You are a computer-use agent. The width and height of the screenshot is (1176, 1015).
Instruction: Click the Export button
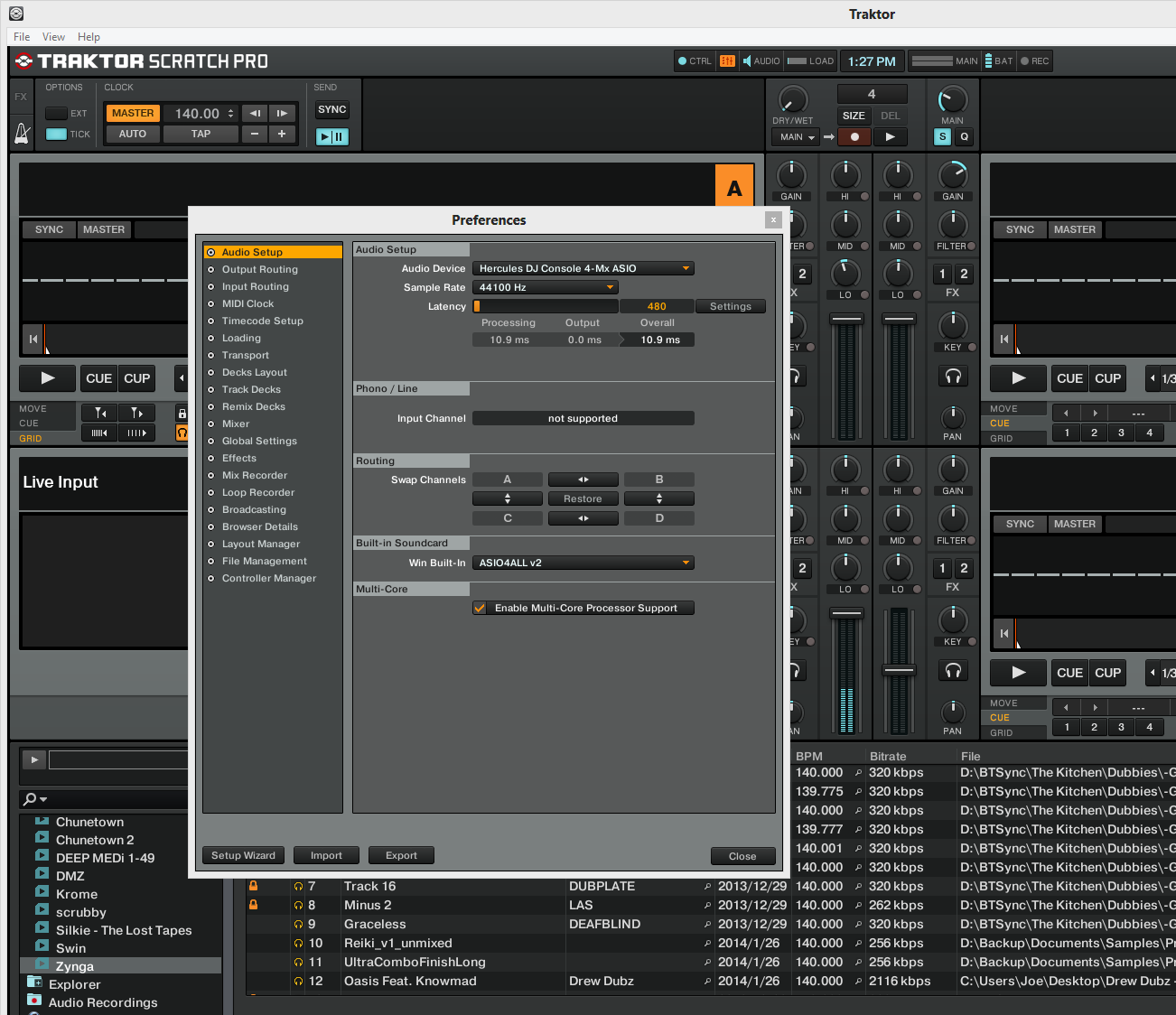(x=401, y=855)
